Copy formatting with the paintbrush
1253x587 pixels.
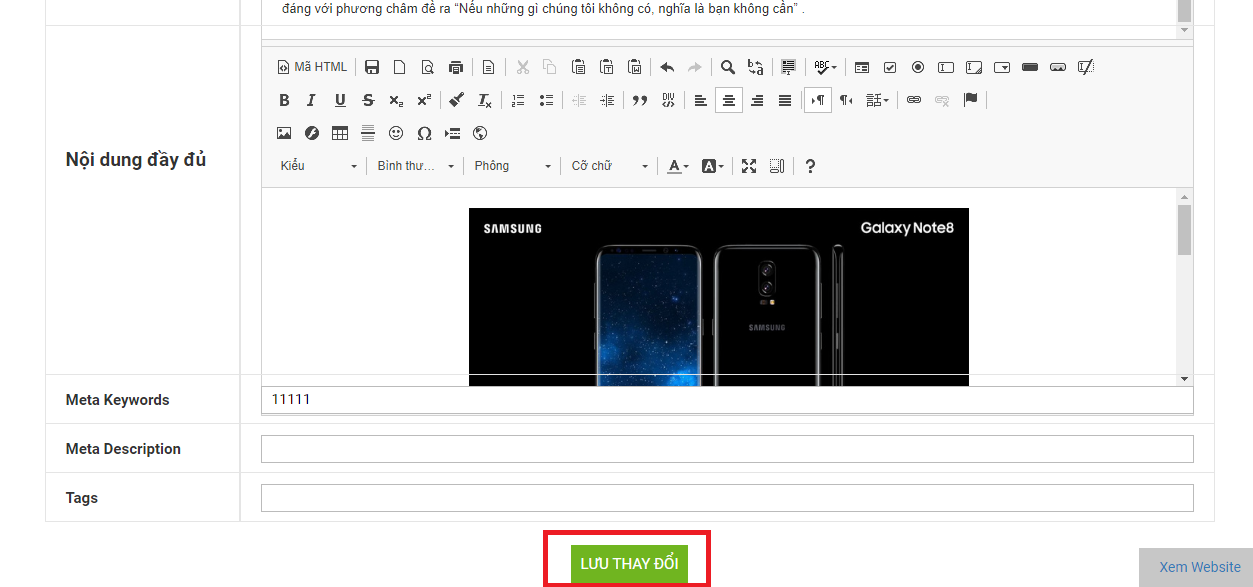click(456, 100)
